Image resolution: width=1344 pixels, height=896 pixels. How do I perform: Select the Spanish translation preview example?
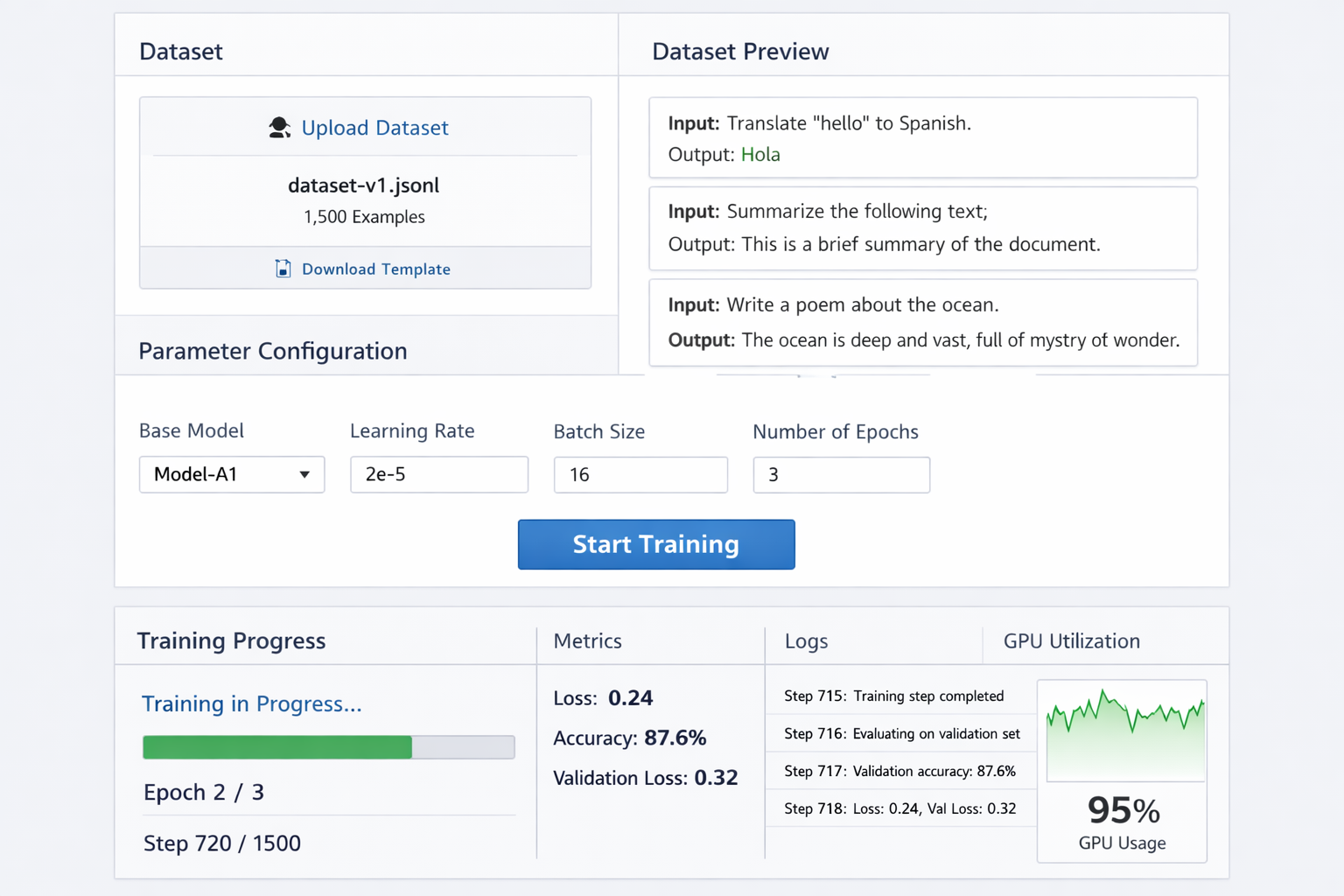click(x=922, y=138)
